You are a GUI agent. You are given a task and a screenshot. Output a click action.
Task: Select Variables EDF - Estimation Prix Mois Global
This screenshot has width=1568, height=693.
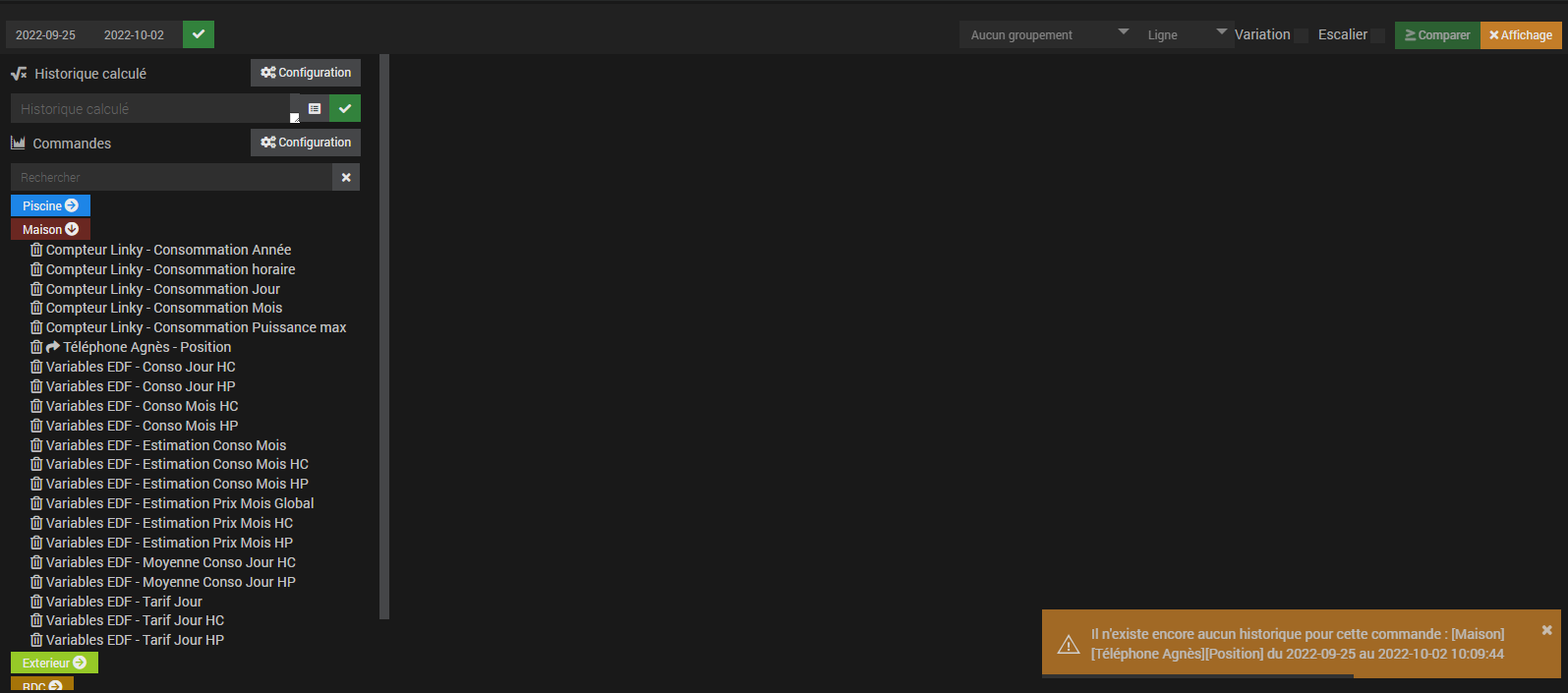coord(180,503)
